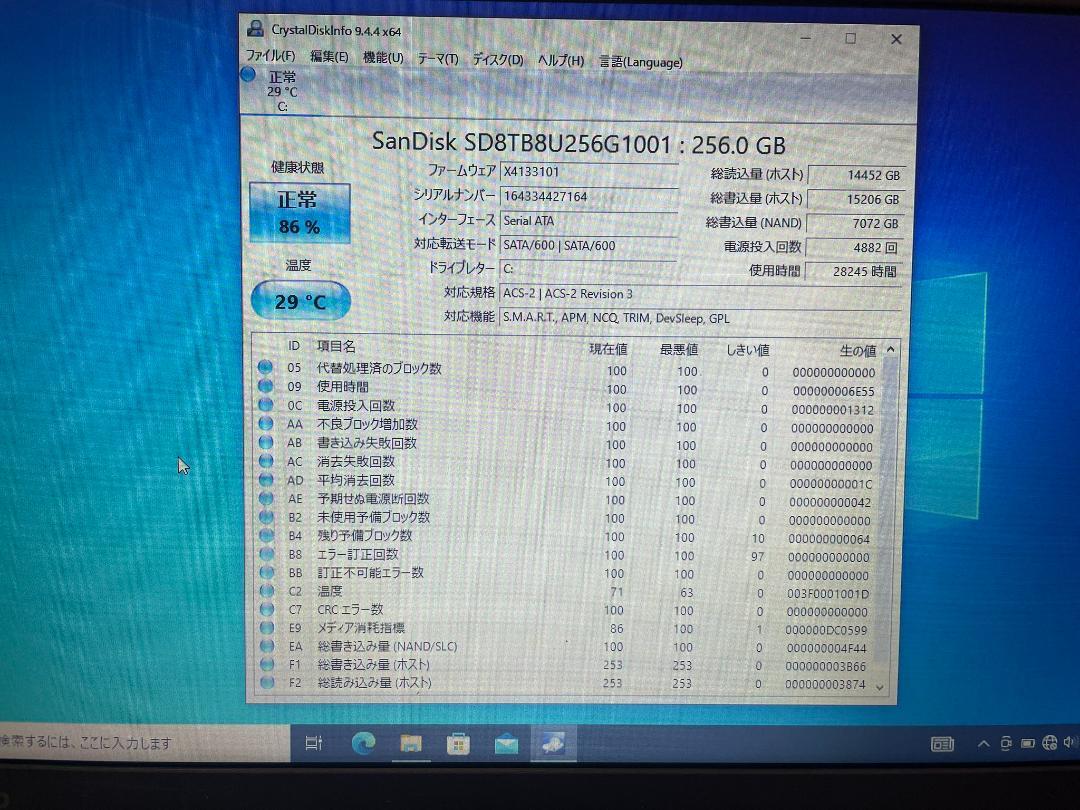Click the SMART list scroll up arrow
This screenshot has height=810, width=1080.
click(891, 350)
